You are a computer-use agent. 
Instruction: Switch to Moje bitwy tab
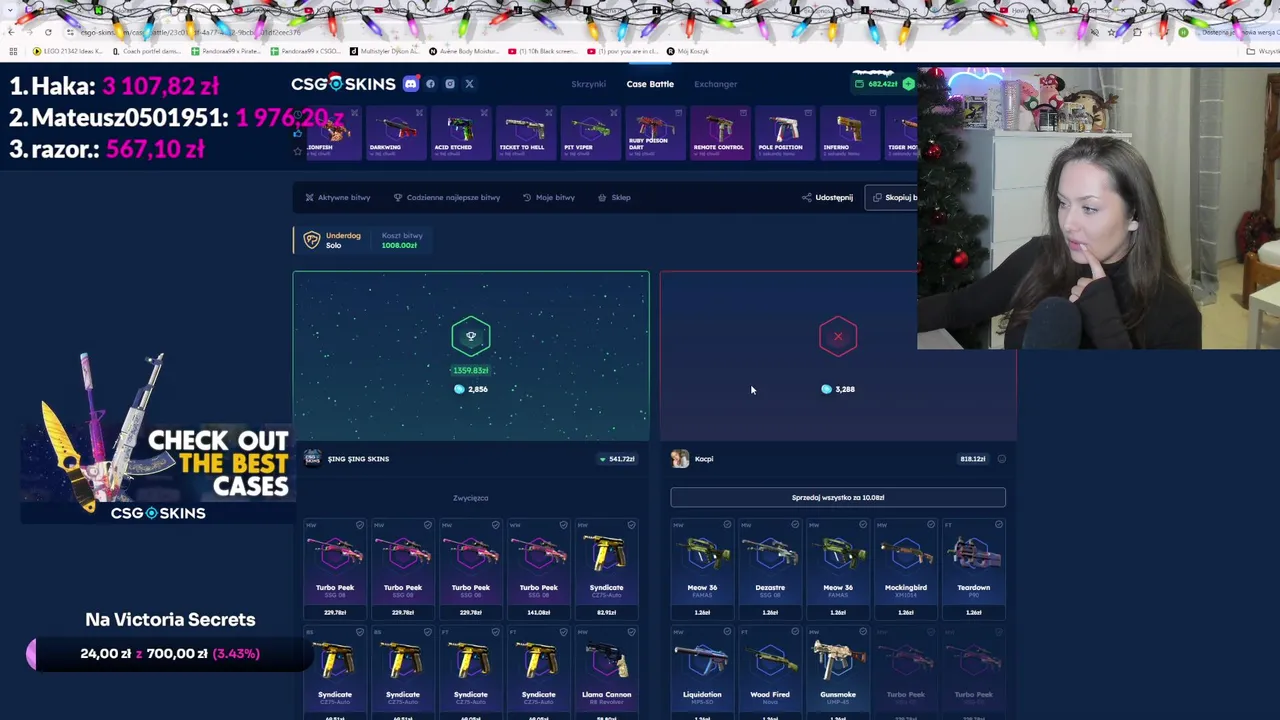pos(549,197)
